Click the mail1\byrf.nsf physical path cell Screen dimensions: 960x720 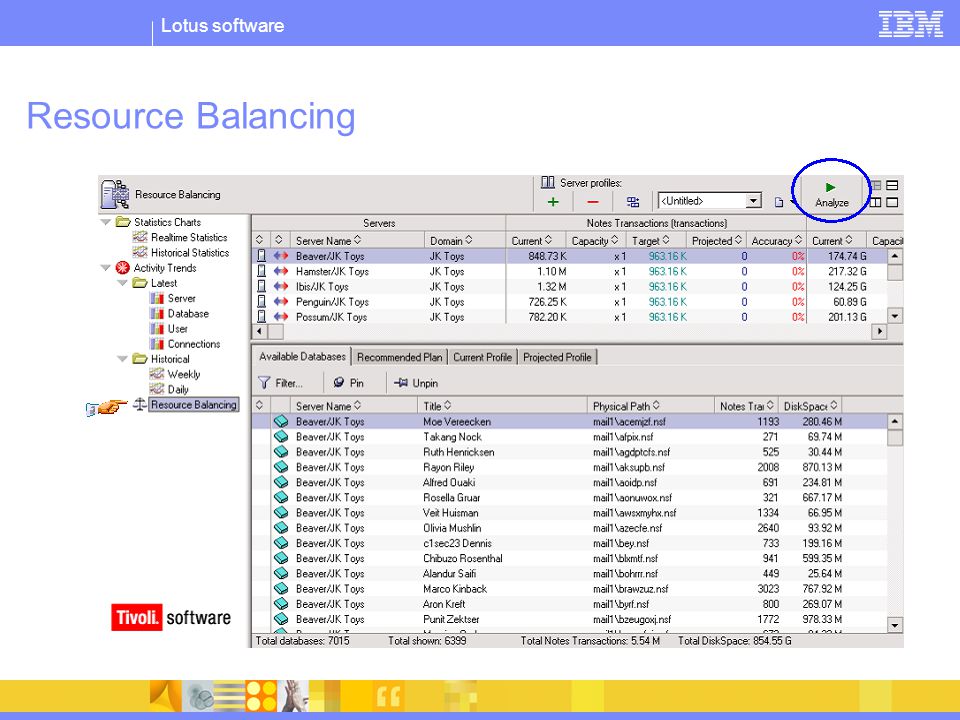tap(624, 604)
